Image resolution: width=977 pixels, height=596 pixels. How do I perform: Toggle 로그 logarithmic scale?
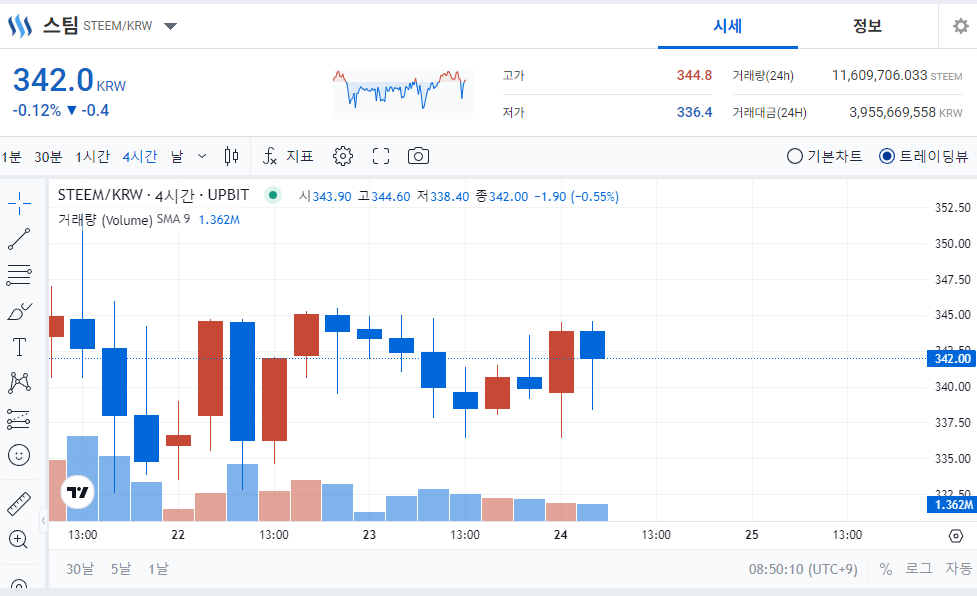click(x=918, y=568)
